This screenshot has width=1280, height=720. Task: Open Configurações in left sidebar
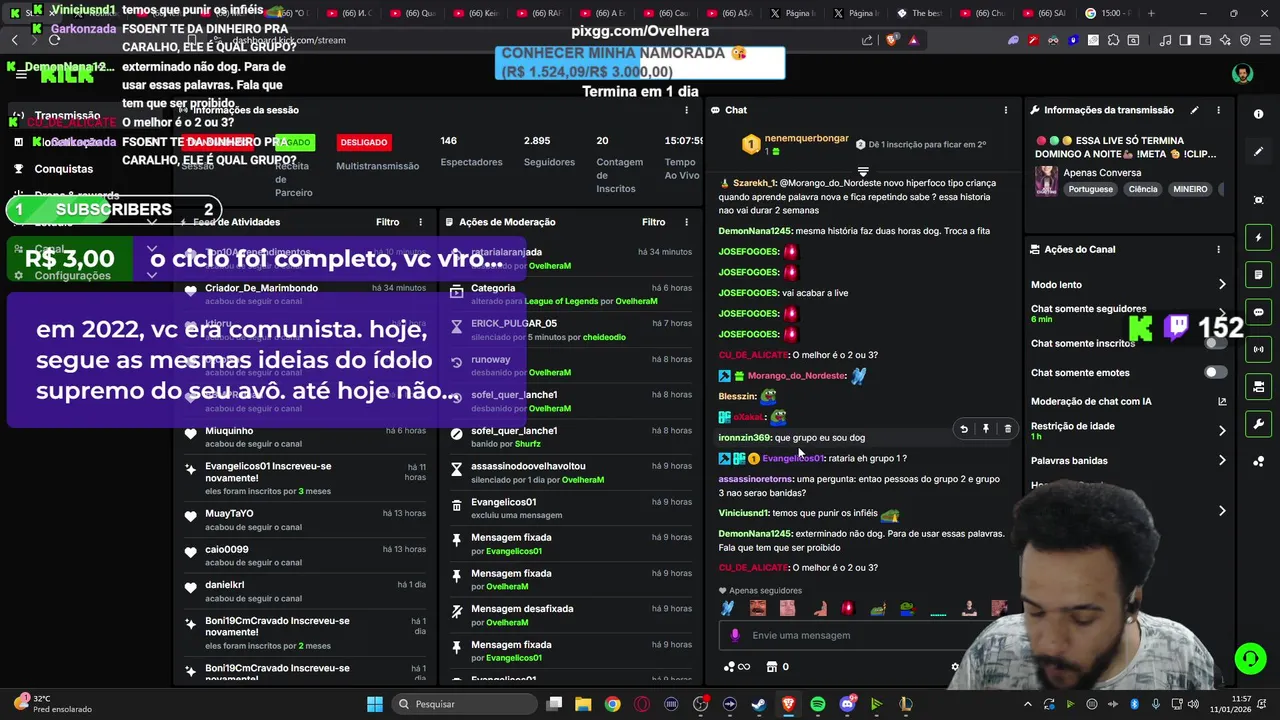click(x=72, y=276)
